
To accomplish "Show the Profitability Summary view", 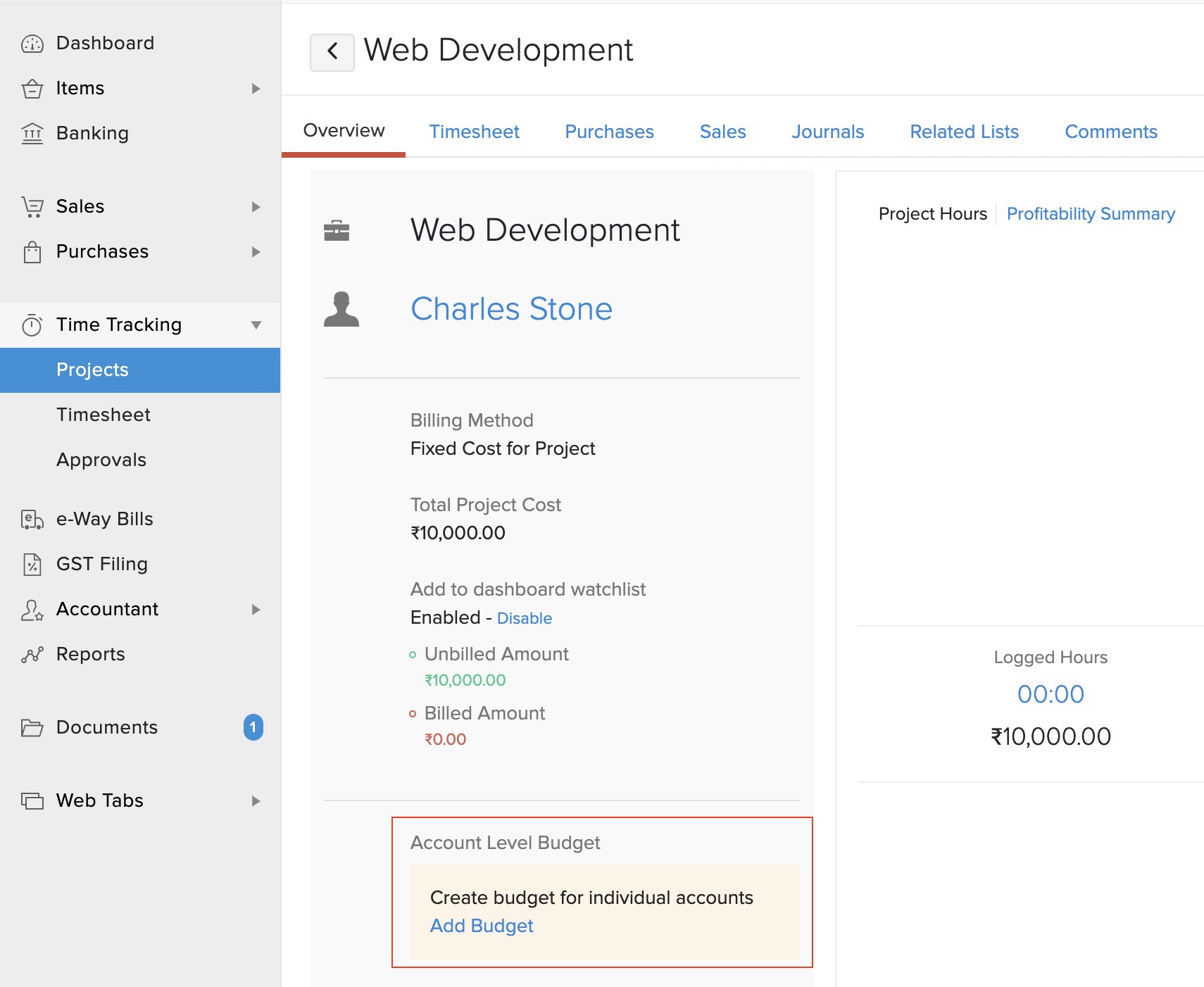I will [1090, 214].
